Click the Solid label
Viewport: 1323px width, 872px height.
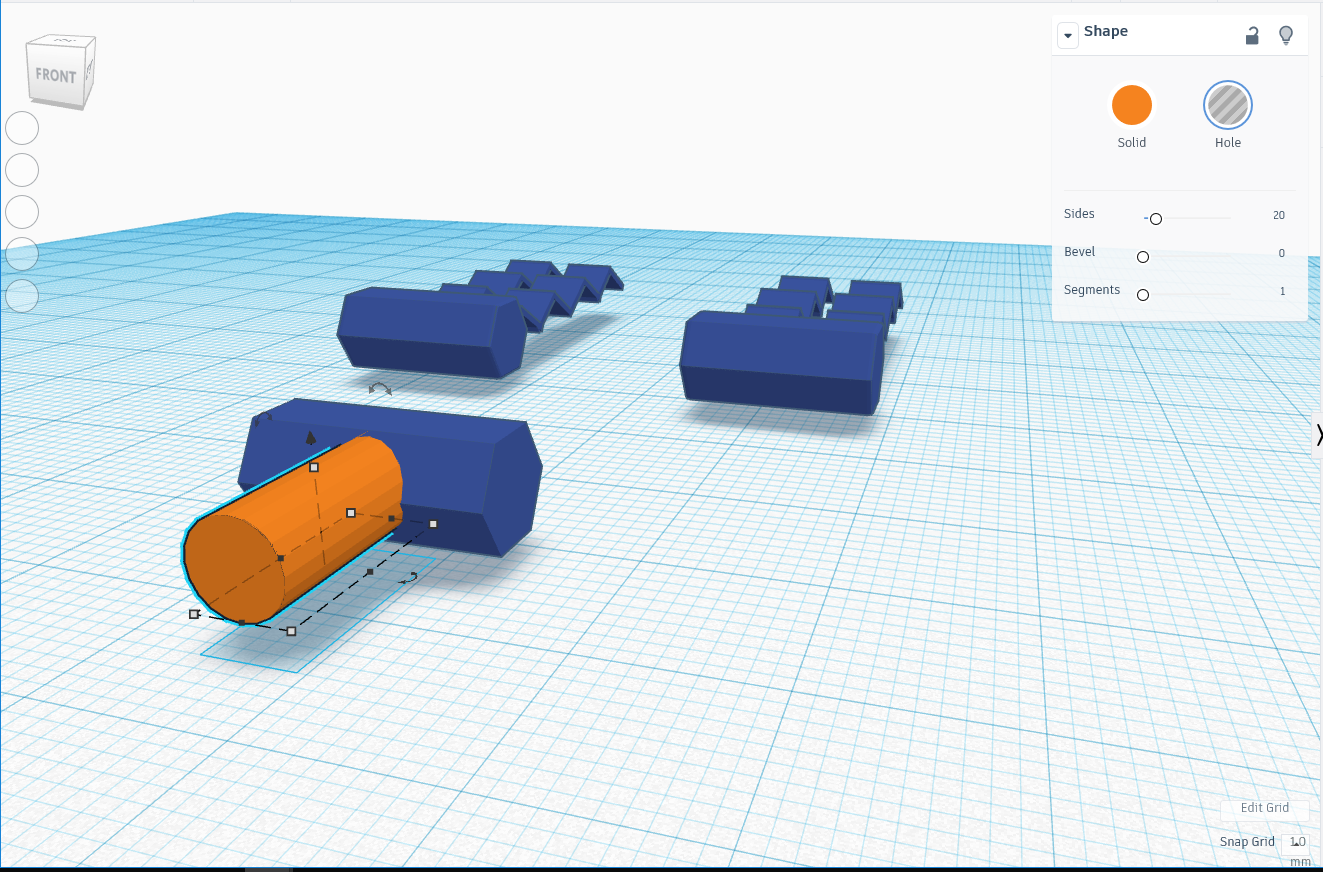(x=1132, y=143)
